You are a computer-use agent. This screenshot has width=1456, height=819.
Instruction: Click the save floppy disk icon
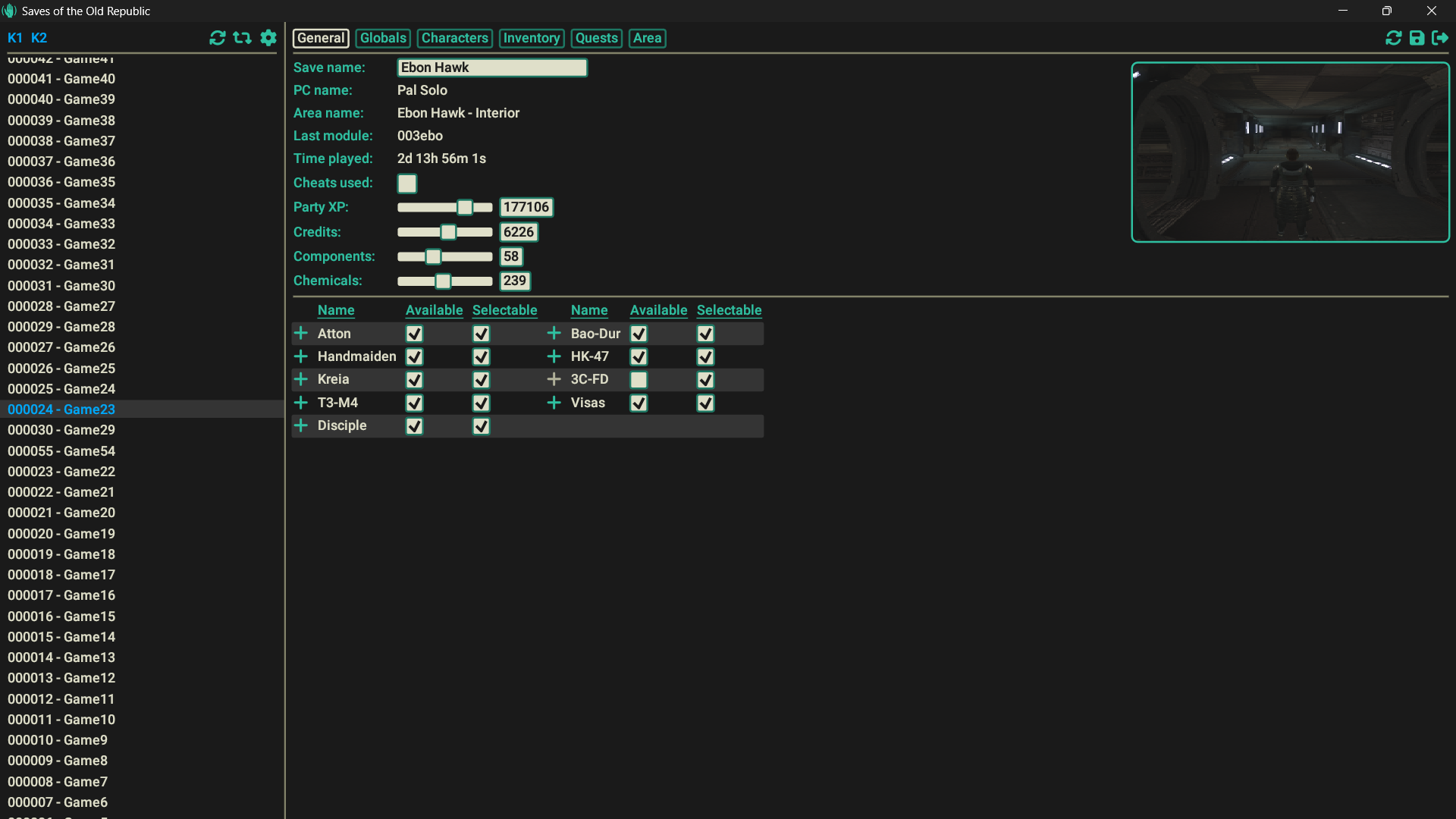click(x=1417, y=38)
